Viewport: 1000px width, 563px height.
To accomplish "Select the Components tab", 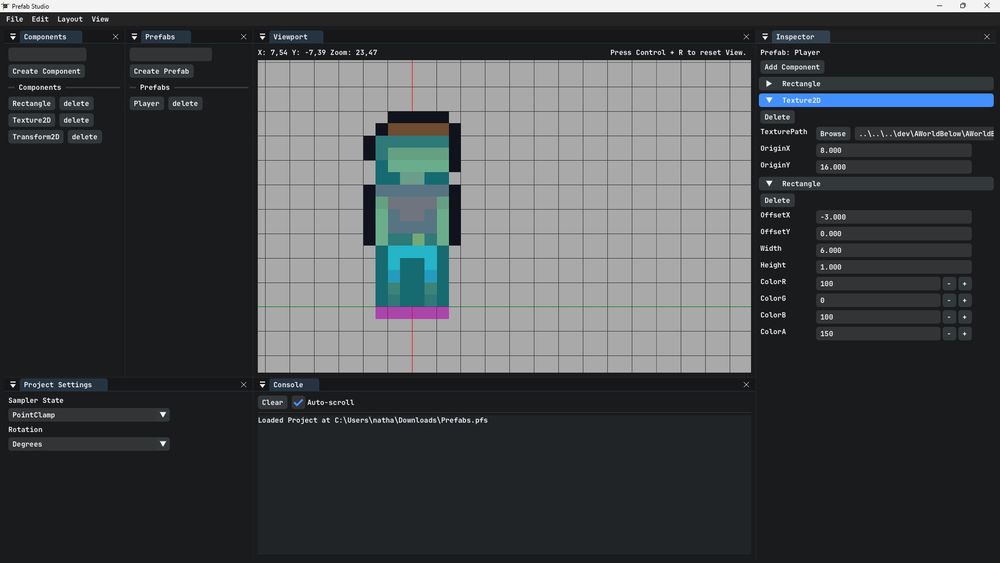I will pos(50,37).
